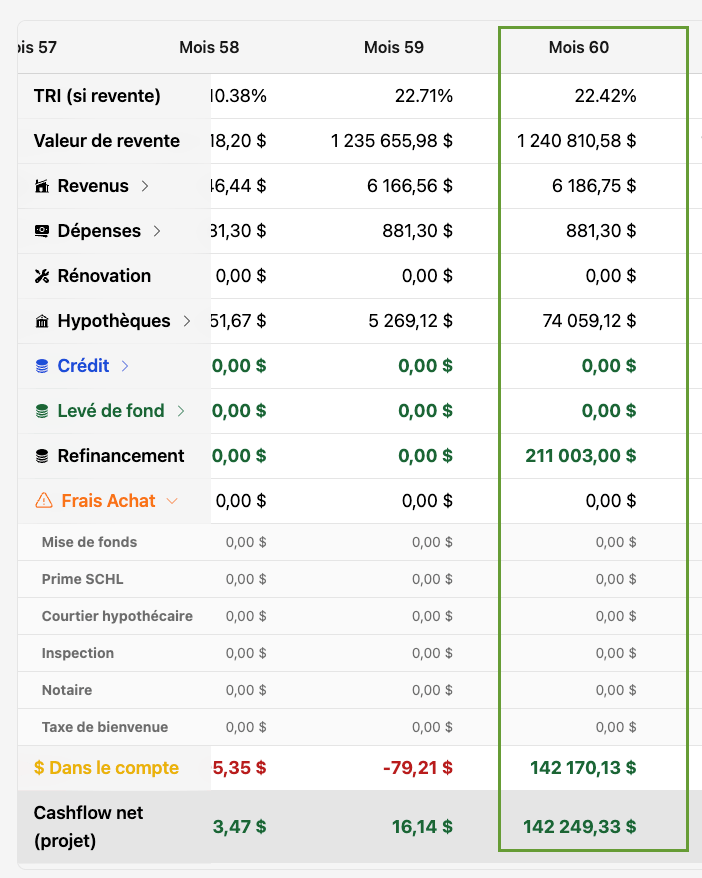Click the 22.71% TRI value
702x878 pixels.
point(424,96)
